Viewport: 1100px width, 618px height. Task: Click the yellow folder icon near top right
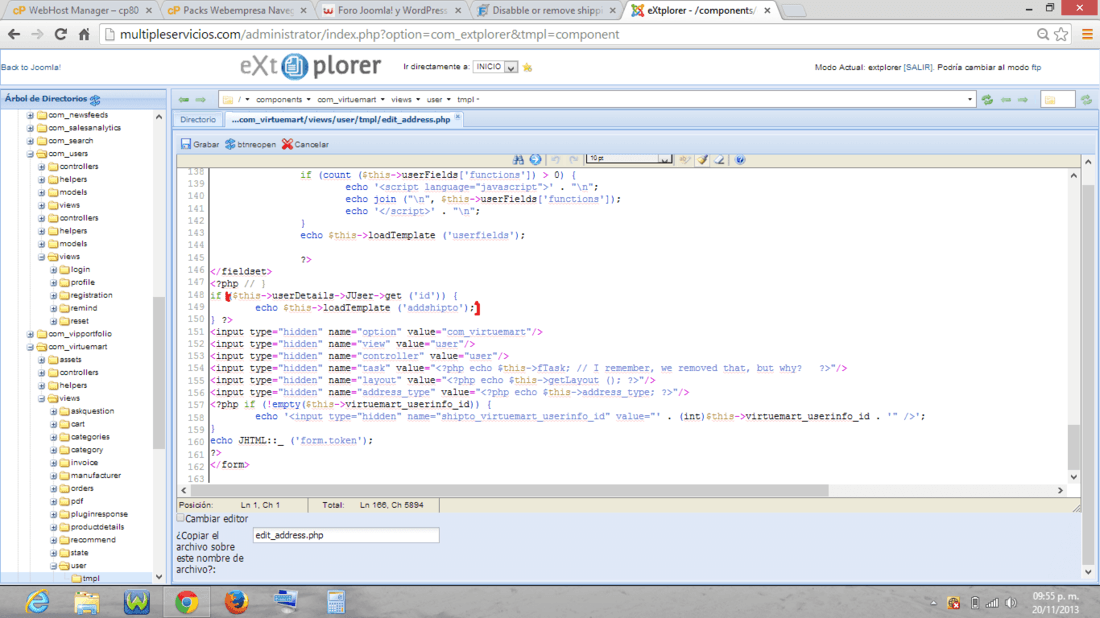(x=1050, y=100)
